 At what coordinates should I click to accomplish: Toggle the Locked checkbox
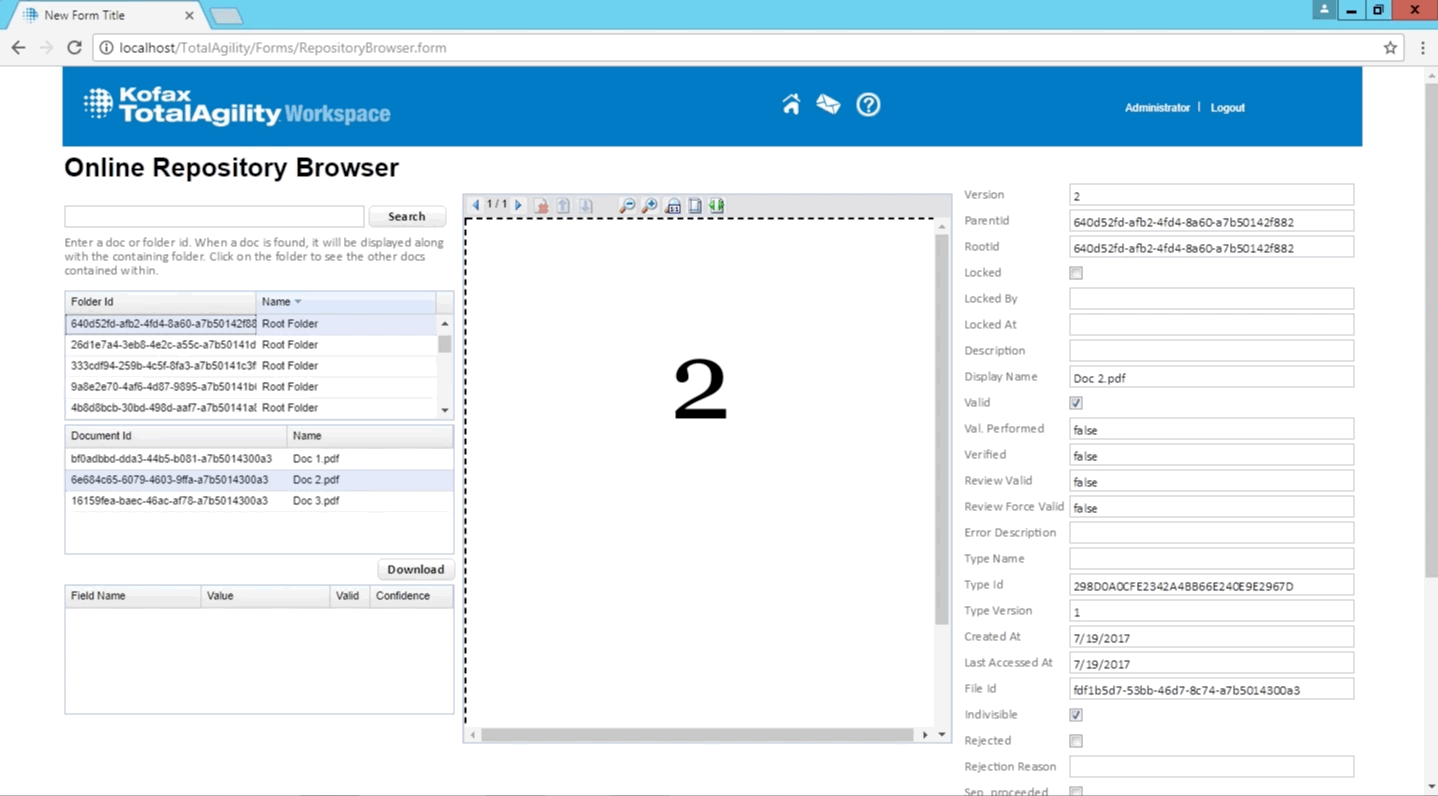(1076, 273)
